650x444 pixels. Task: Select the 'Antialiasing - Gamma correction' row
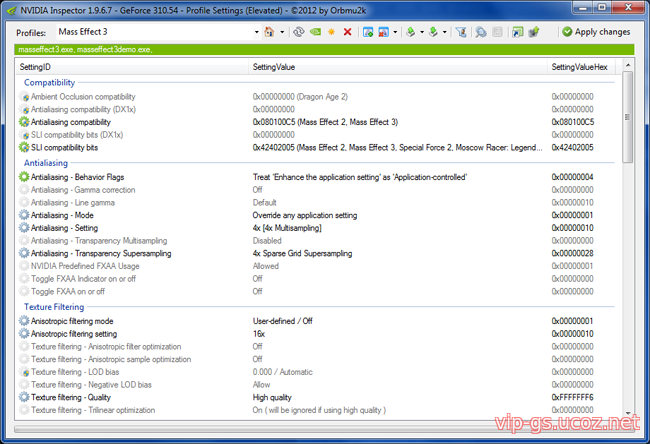pyautogui.click(x=318, y=190)
